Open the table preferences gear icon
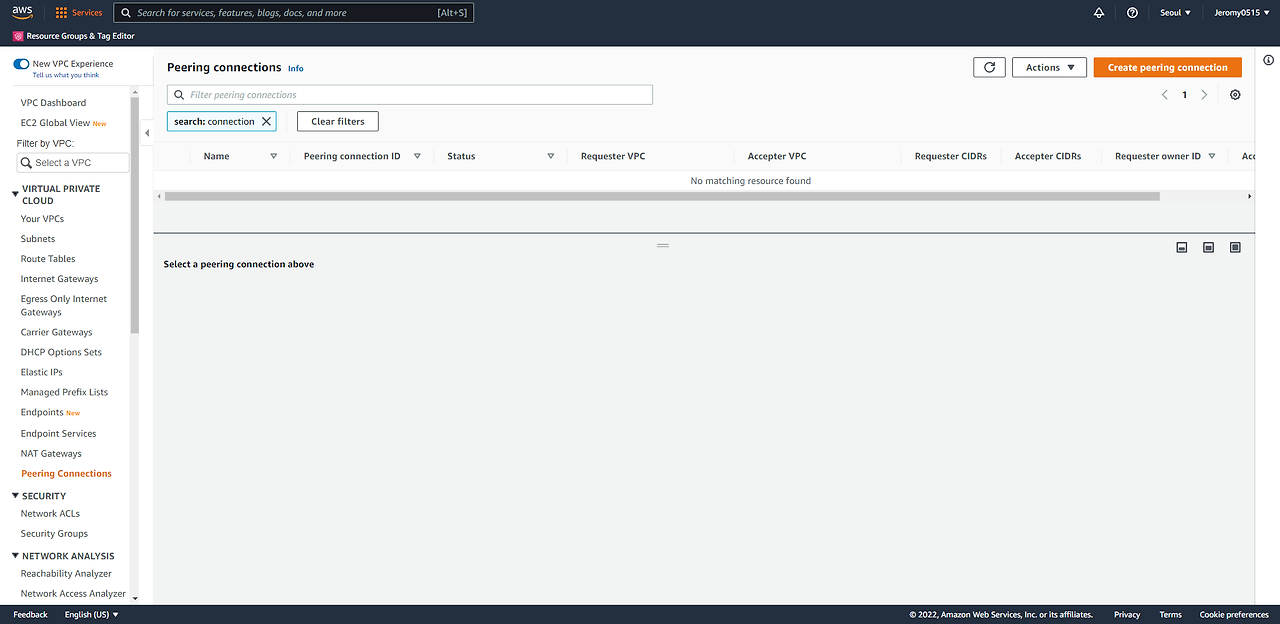This screenshot has width=1280, height=624. click(1235, 95)
